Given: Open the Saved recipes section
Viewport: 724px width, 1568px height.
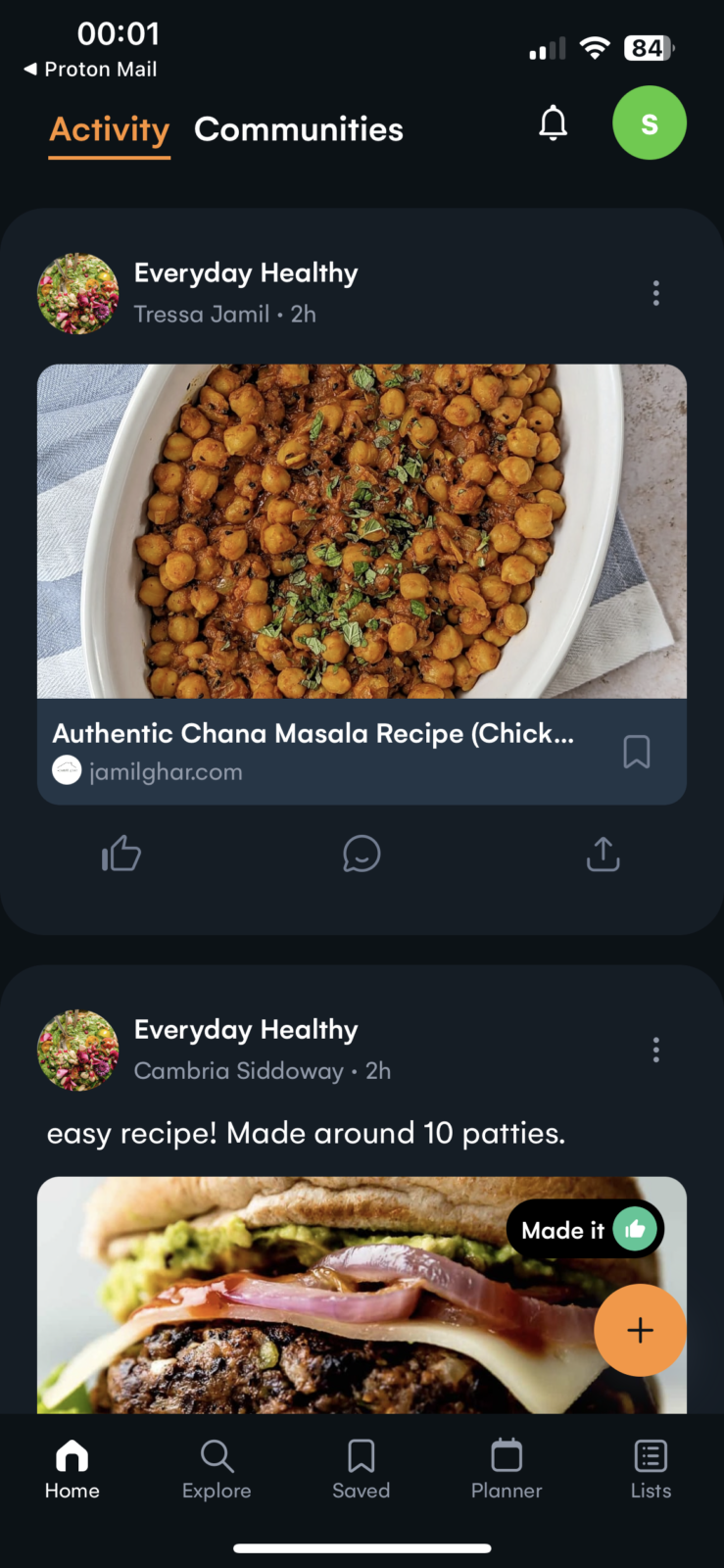Looking at the screenshot, I should coord(362,1469).
